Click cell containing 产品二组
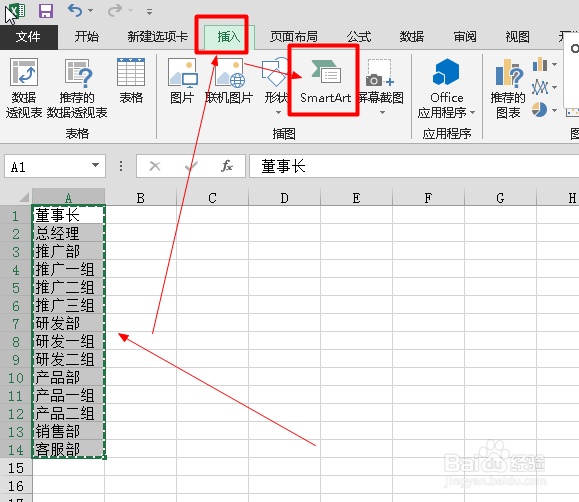The height and width of the screenshot is (502, 579). coord(69,413)
